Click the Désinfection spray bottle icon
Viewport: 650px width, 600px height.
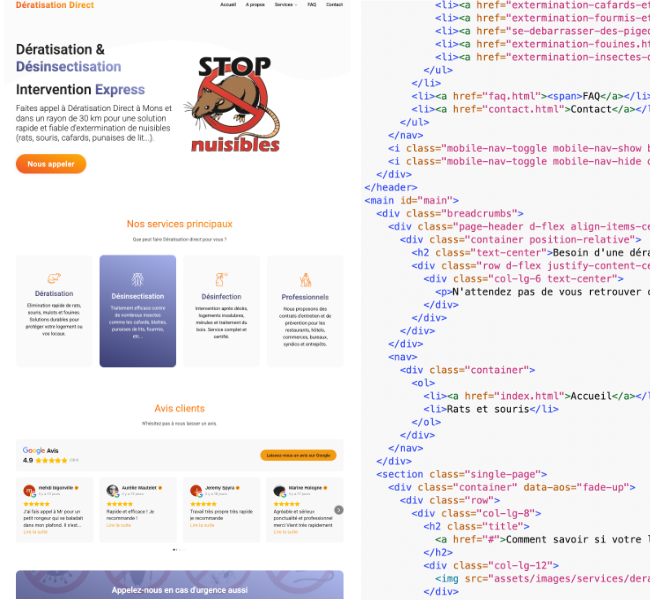[221, 279]
